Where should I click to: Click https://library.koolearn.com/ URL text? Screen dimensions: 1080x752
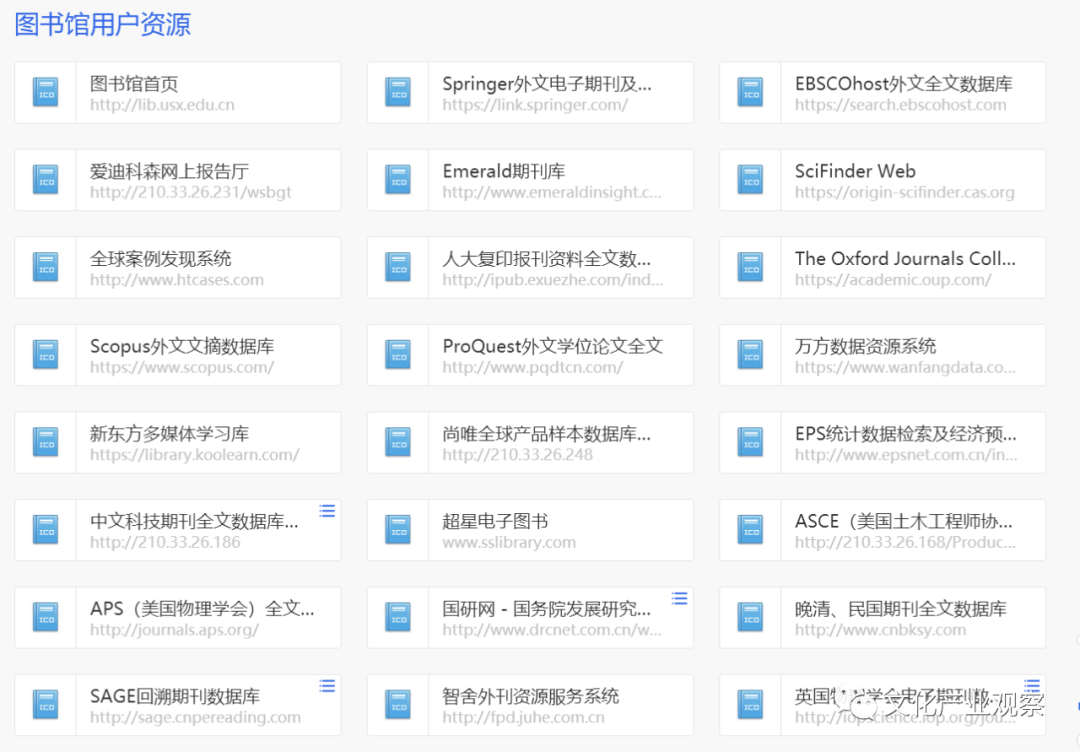(x=194, y=455)
